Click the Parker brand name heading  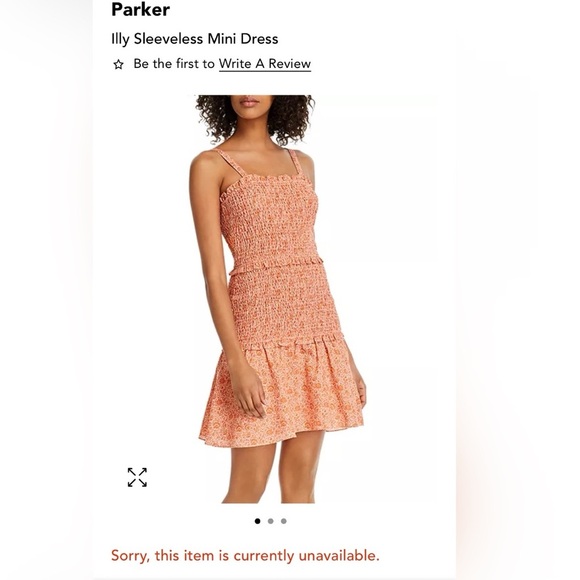tap(141, 9)
